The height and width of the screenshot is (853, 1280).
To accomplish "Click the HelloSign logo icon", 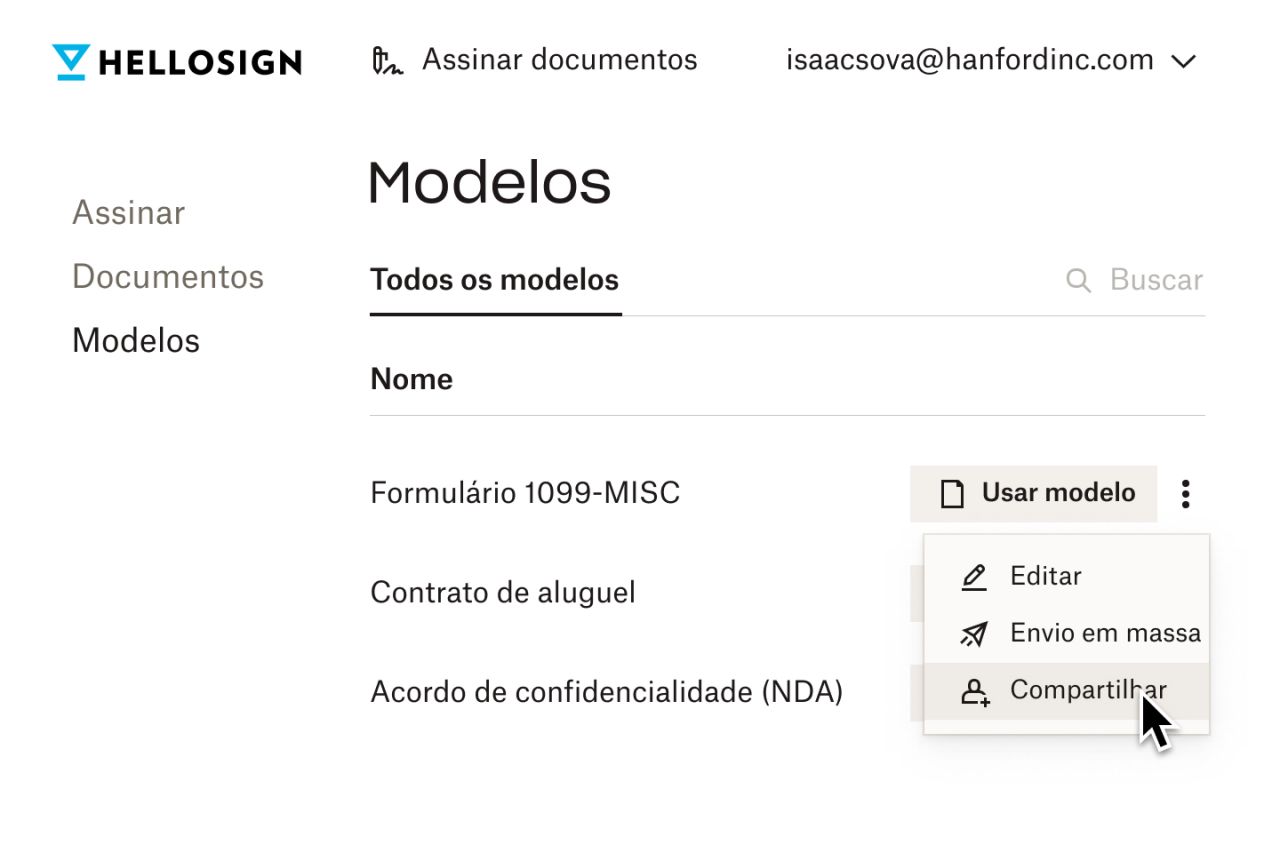I will (69, 62).
